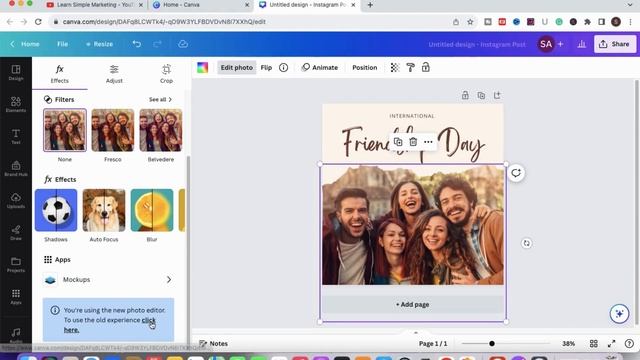Open the rainbow color swatch in toolbar
Screen dimensions: 640x360
(x=203, y=68)
